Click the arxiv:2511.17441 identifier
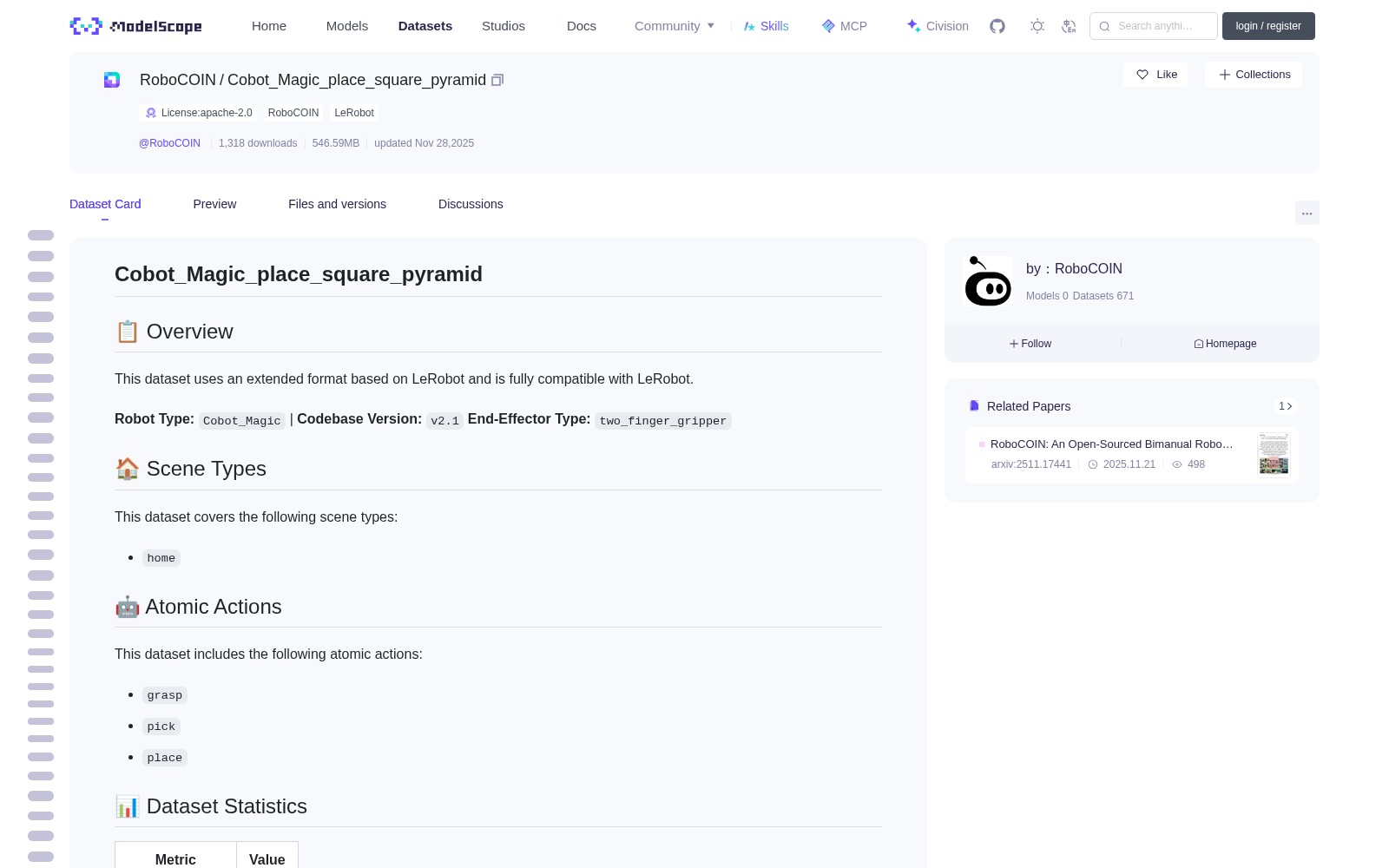This screenshot has height=868, width=1389. [1031, 464]
